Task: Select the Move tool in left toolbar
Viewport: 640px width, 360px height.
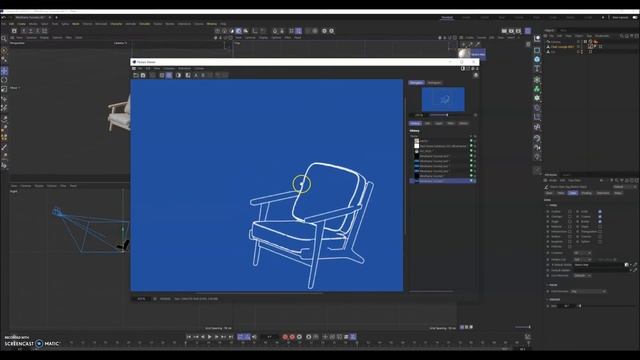Action: tap(4, 71)
